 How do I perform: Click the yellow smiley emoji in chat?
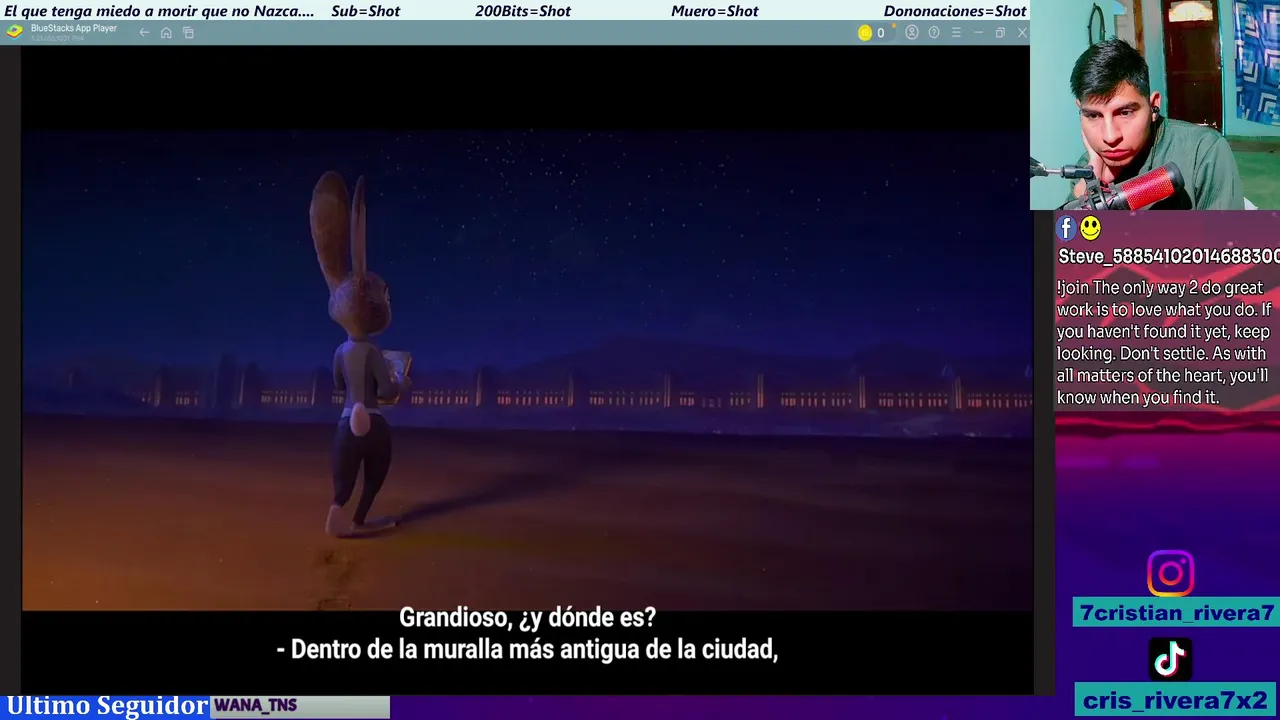1090,229
